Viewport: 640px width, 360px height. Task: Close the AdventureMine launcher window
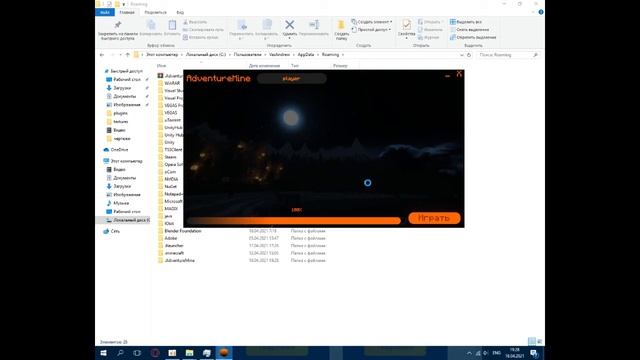click(459, 74)
